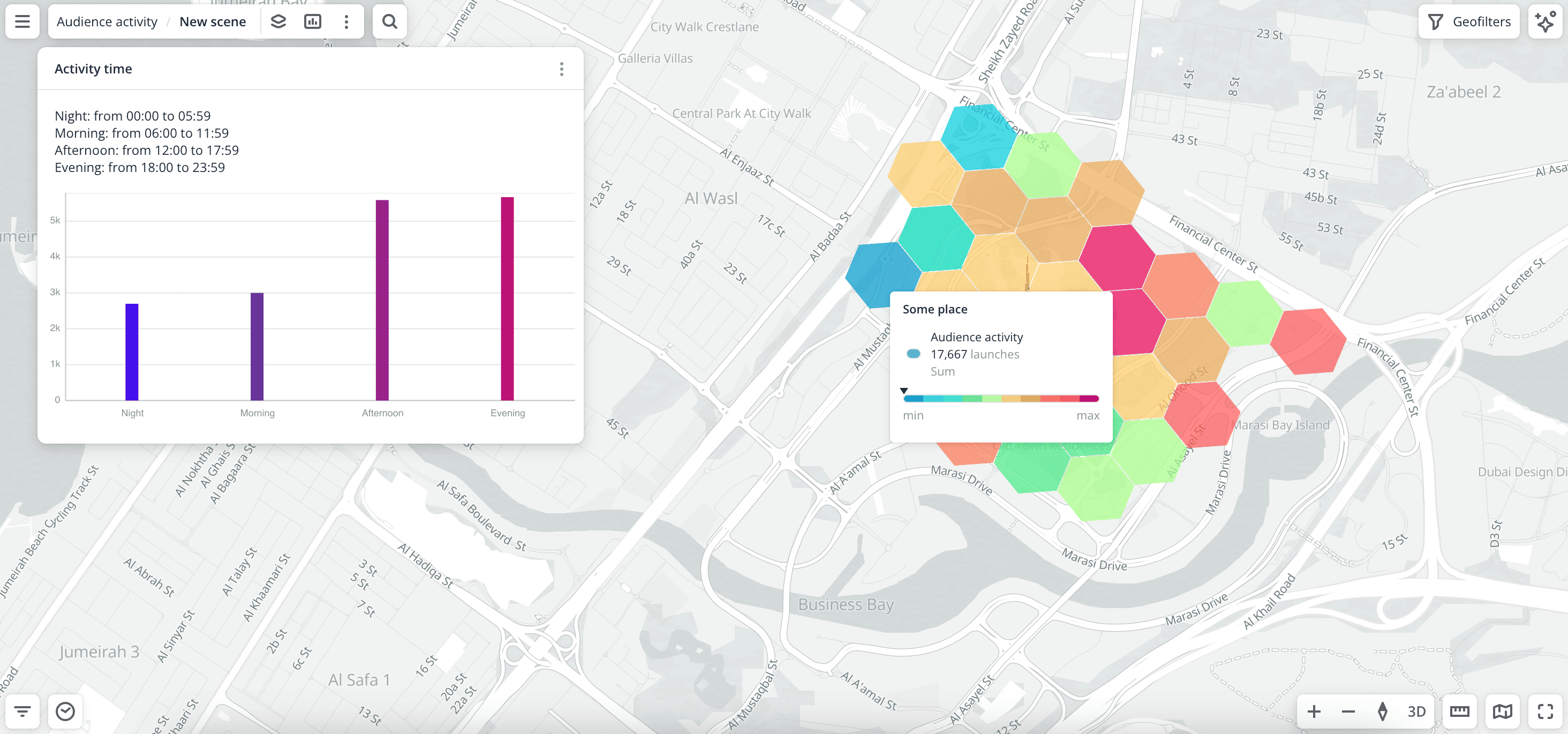Open the minimap view icon

[x=1503, y=711]
